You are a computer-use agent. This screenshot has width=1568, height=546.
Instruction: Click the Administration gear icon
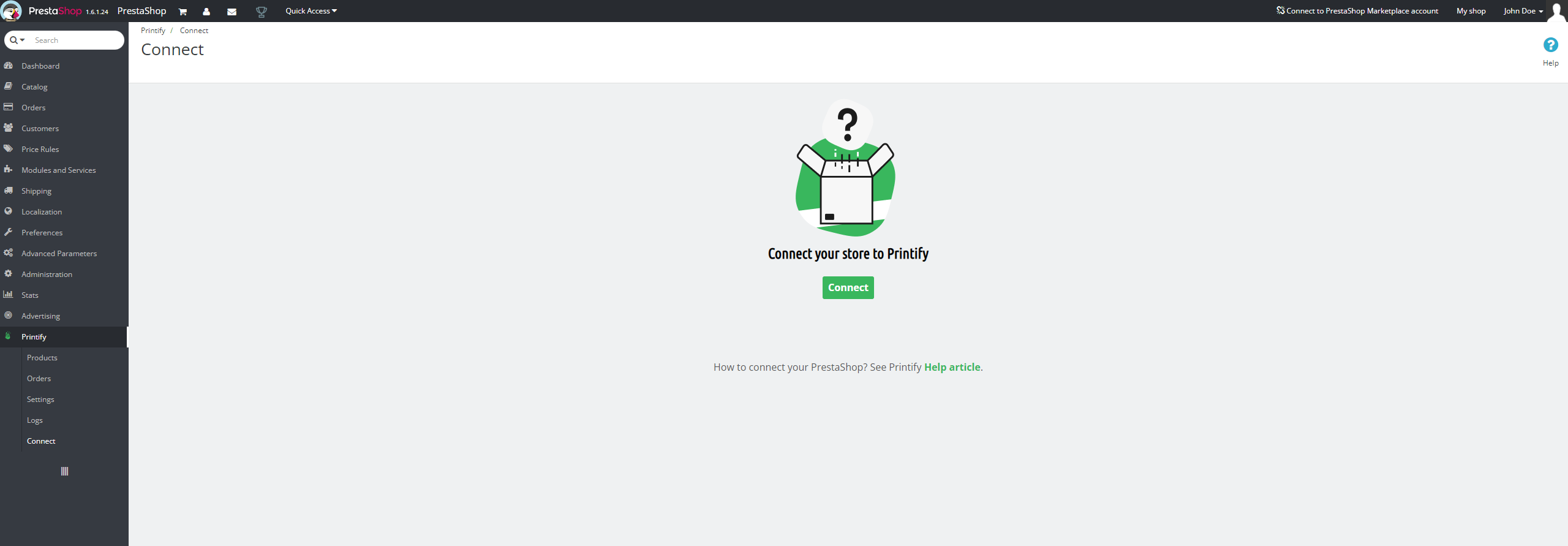pos(9,274)
